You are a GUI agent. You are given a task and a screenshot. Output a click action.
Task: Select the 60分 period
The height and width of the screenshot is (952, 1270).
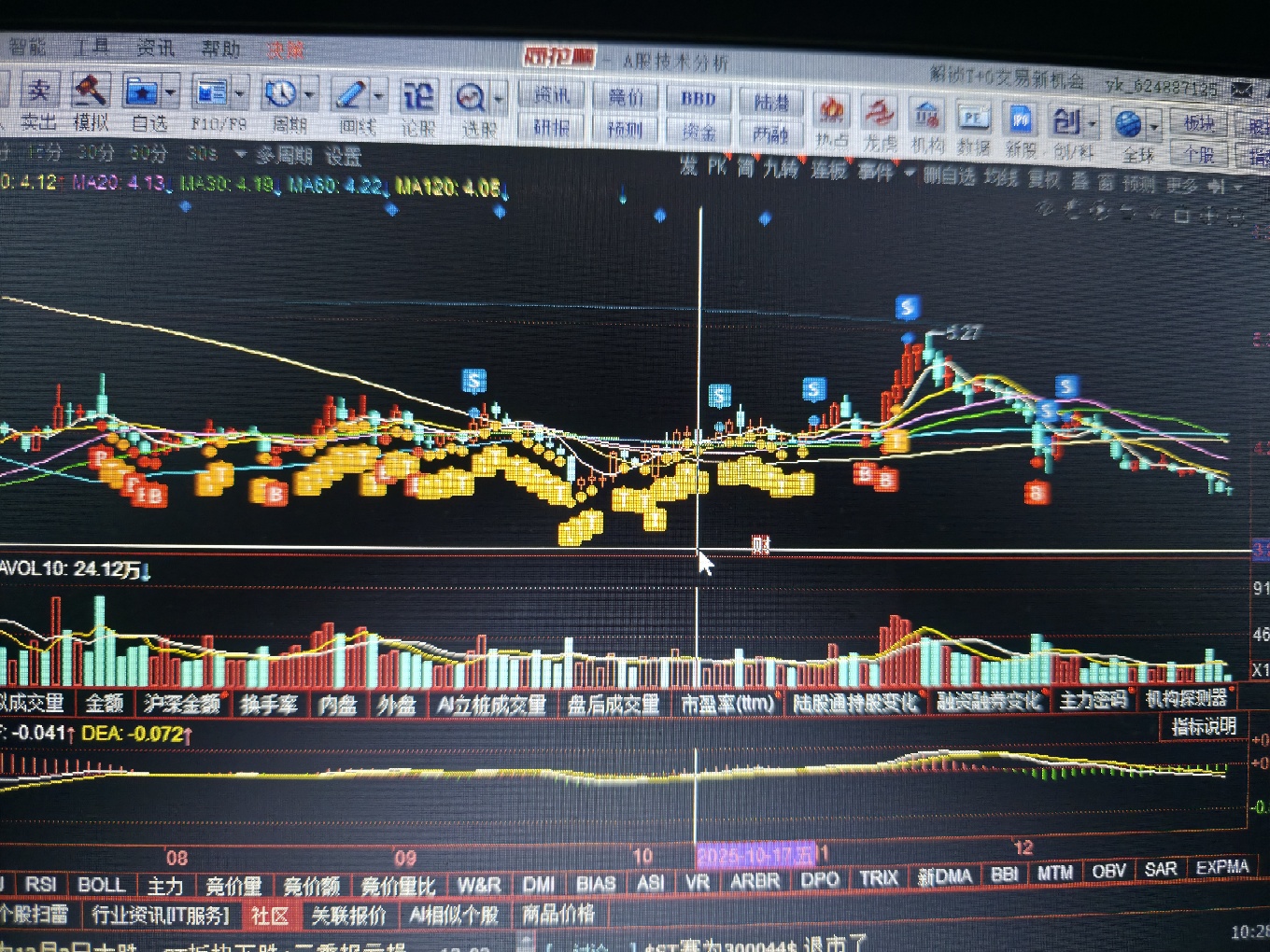tap(148, 152)
